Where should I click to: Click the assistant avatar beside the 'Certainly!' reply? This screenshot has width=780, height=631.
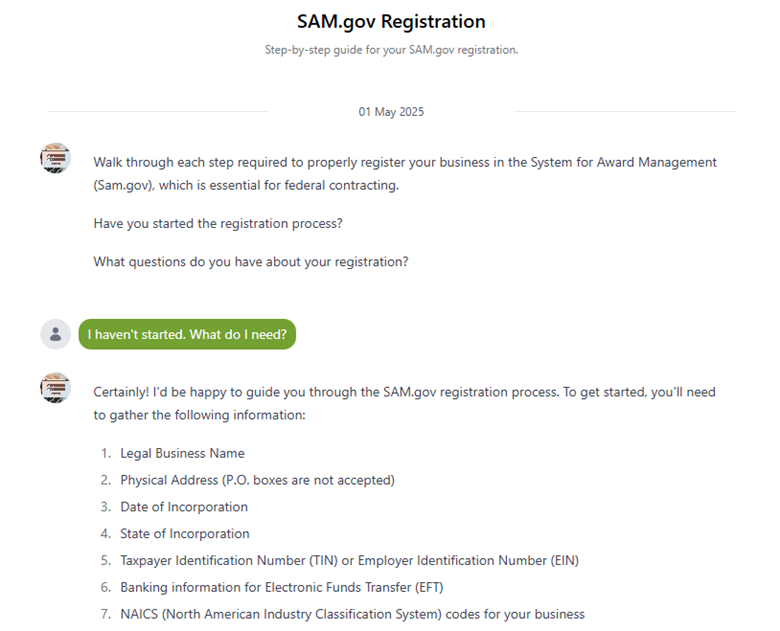[55, 388]
